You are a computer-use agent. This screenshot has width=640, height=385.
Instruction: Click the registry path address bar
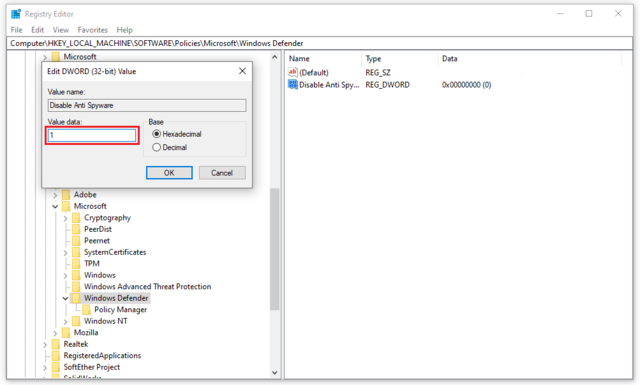320,43
